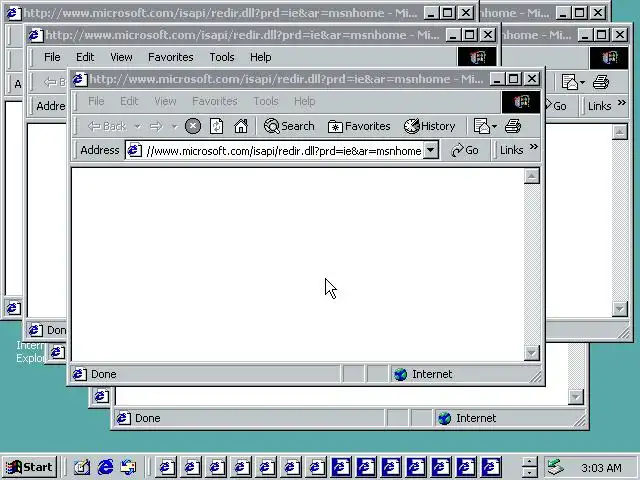Viewport: 640px width, 480px height.
Task: Click the Stop button in front window toolbar
Action: [193, 126]
